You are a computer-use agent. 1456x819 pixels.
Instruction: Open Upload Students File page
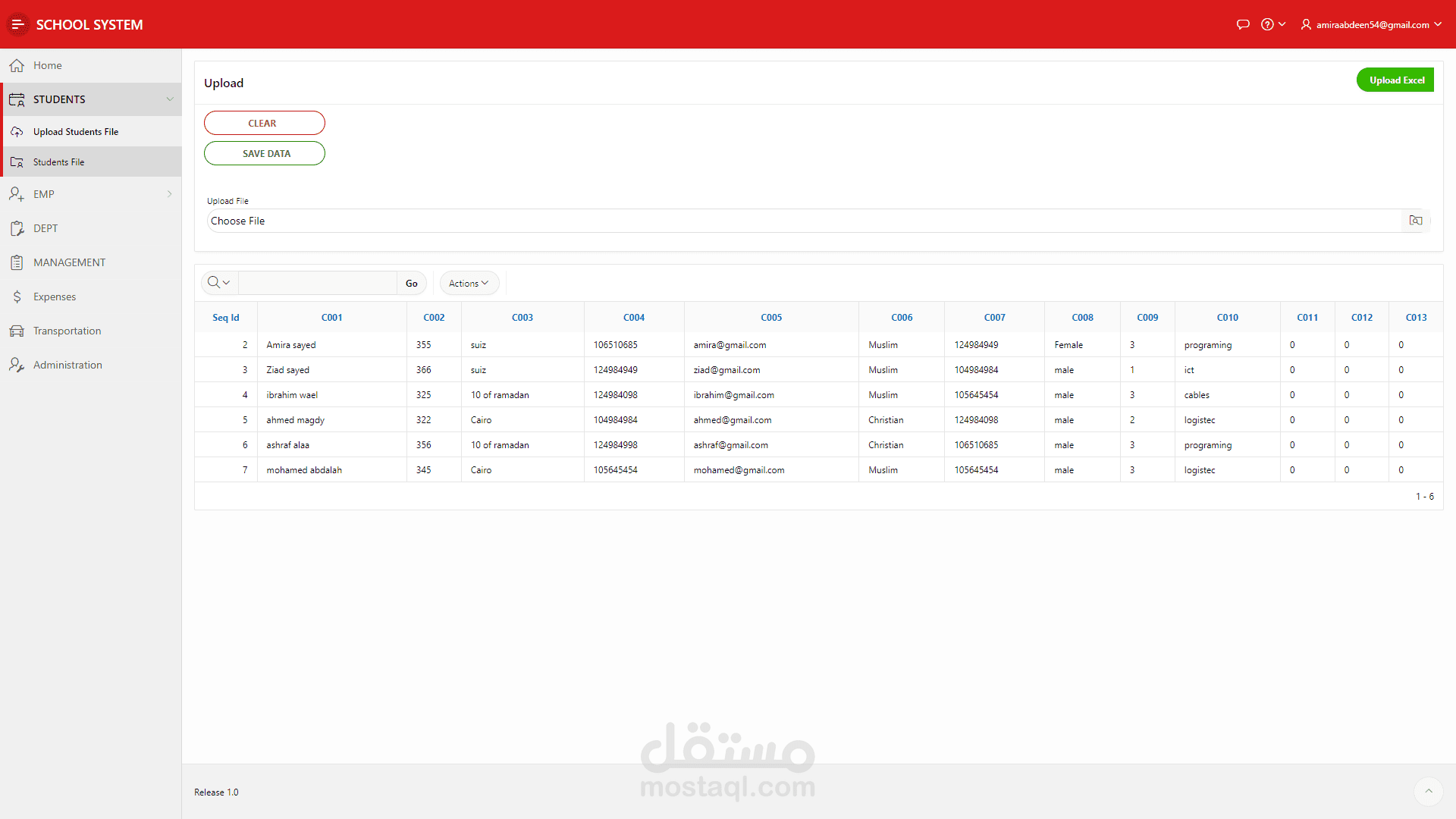pos(76,132)
